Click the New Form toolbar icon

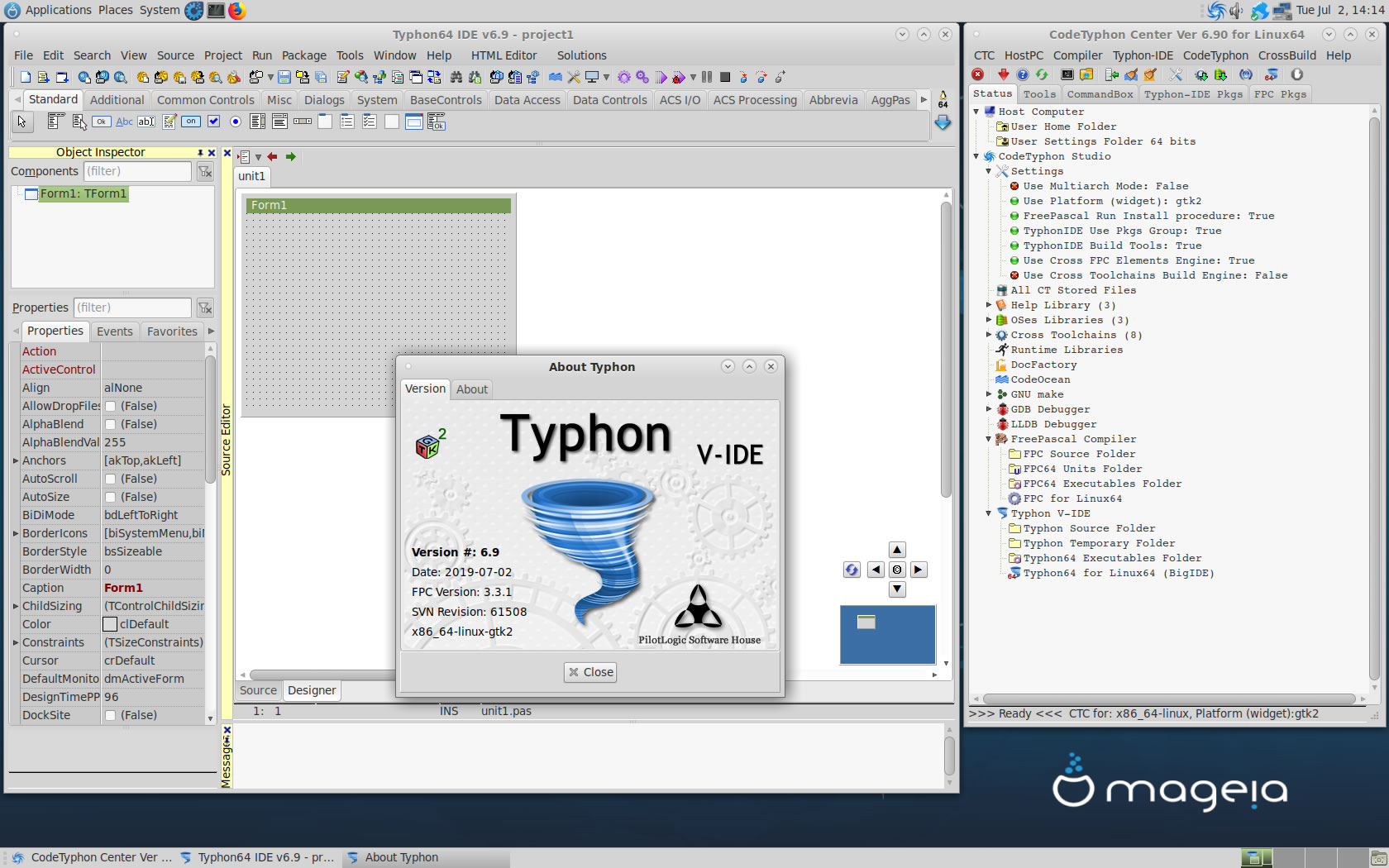[62, 77]
